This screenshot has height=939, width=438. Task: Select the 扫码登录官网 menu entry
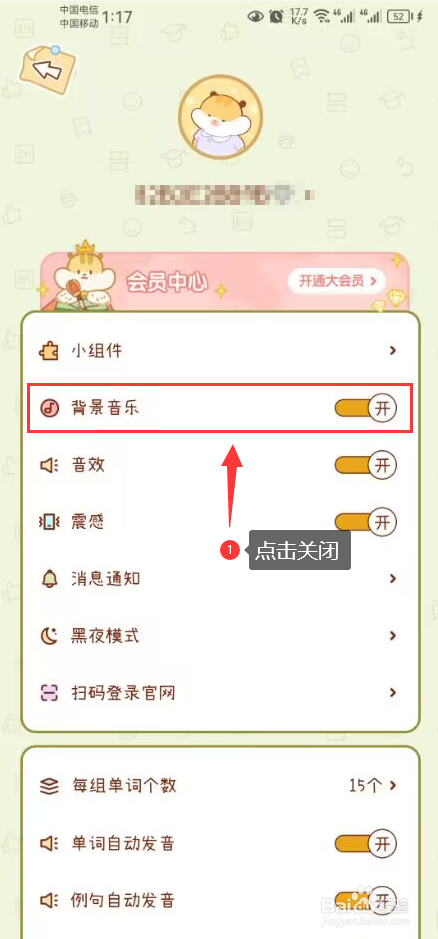click(220, 693)
